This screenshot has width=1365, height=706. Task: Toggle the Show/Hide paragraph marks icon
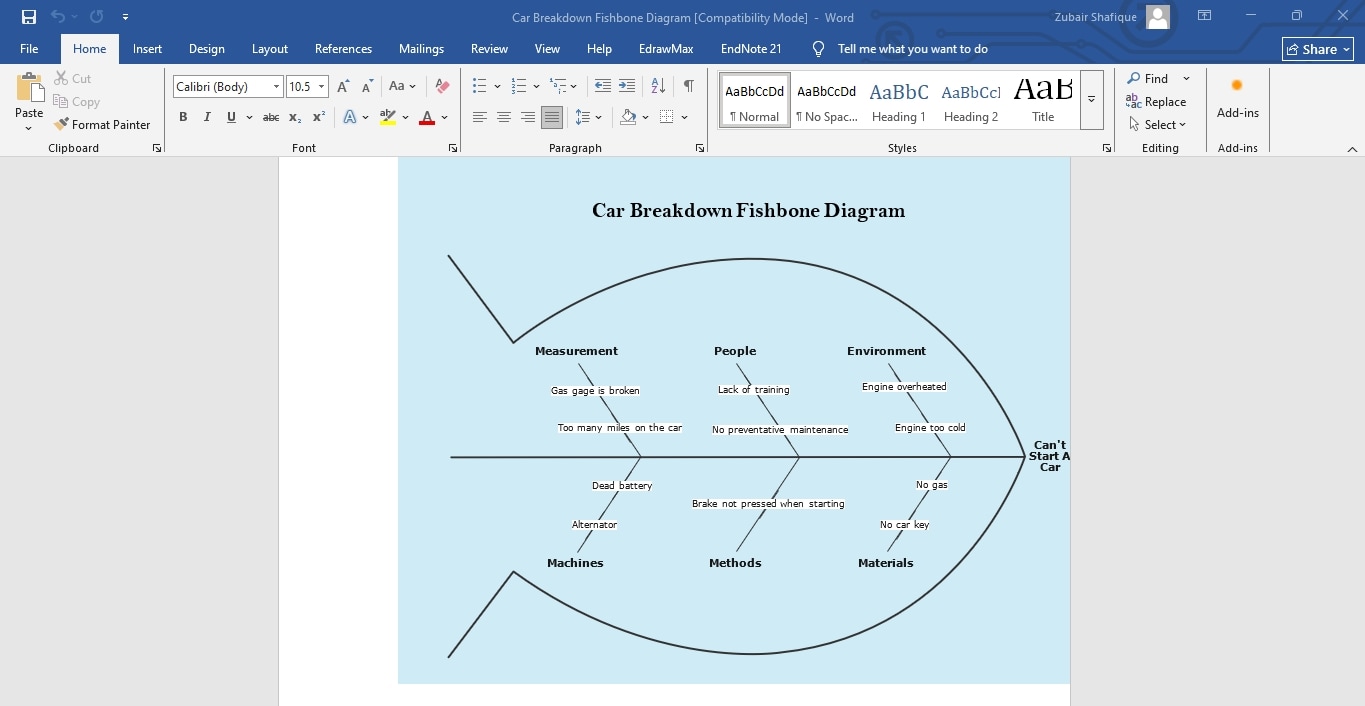coord(688,86)
